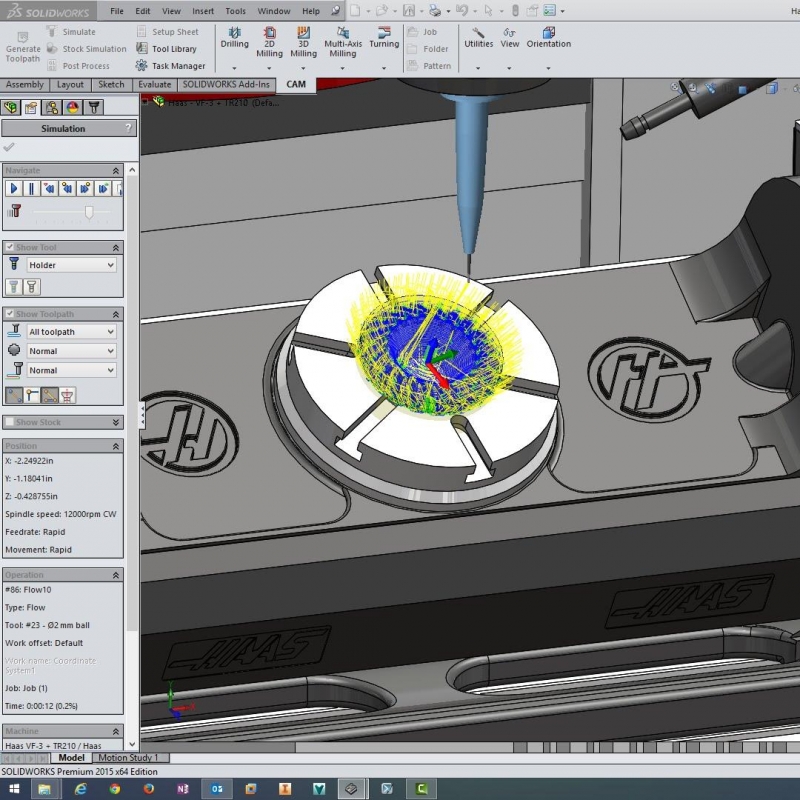Screen dimensions: 800x800
Task: Pause the toolpath simulation
Action: pos(31,188)
